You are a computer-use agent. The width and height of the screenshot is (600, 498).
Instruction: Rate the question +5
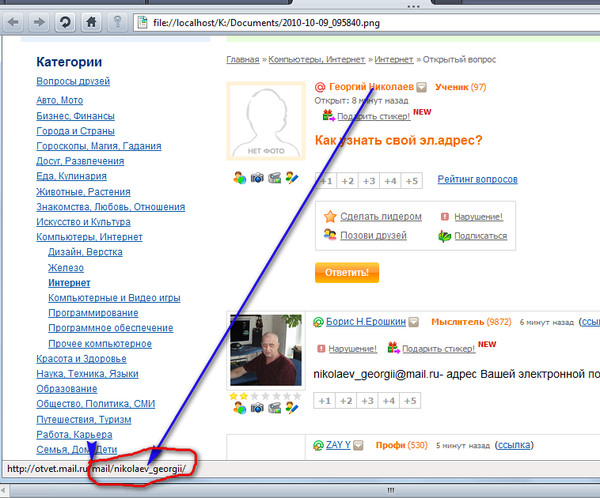click(x=412, y=181)
